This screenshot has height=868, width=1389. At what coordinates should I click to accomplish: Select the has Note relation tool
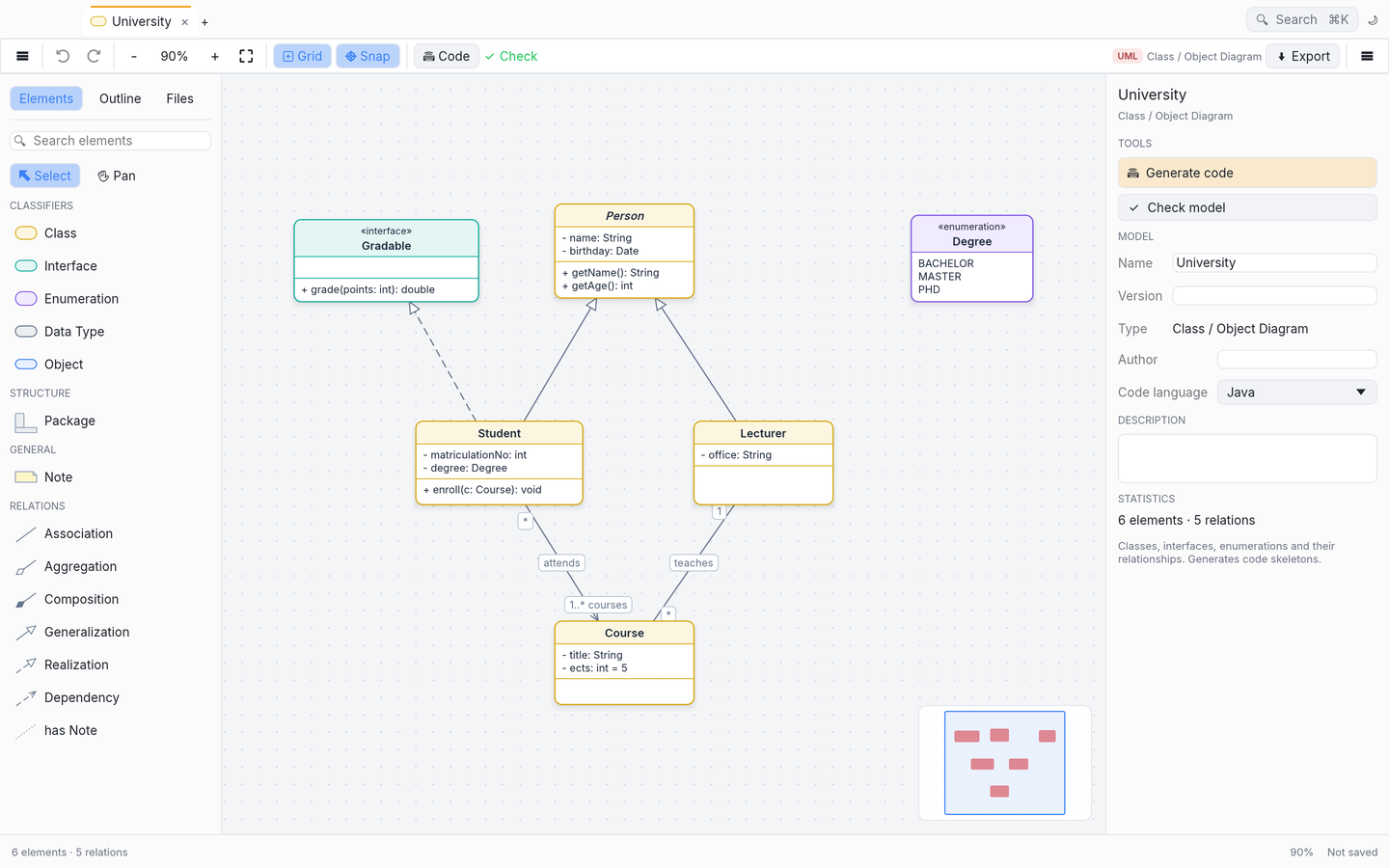click(70, 730)
